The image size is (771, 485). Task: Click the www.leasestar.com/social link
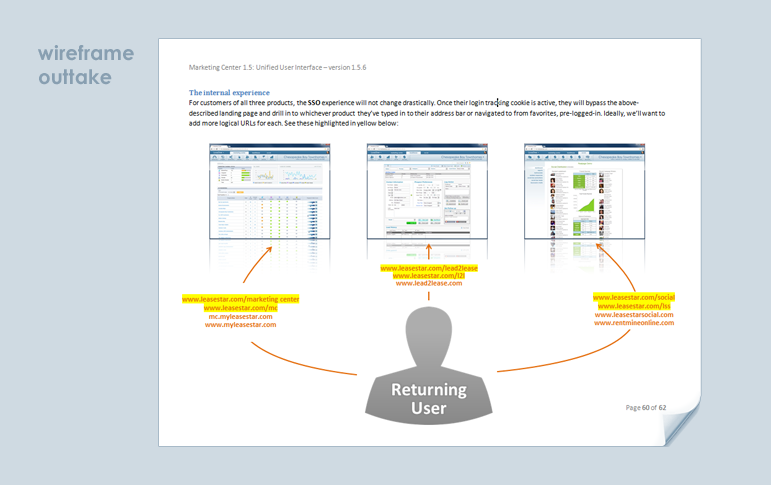634,297
